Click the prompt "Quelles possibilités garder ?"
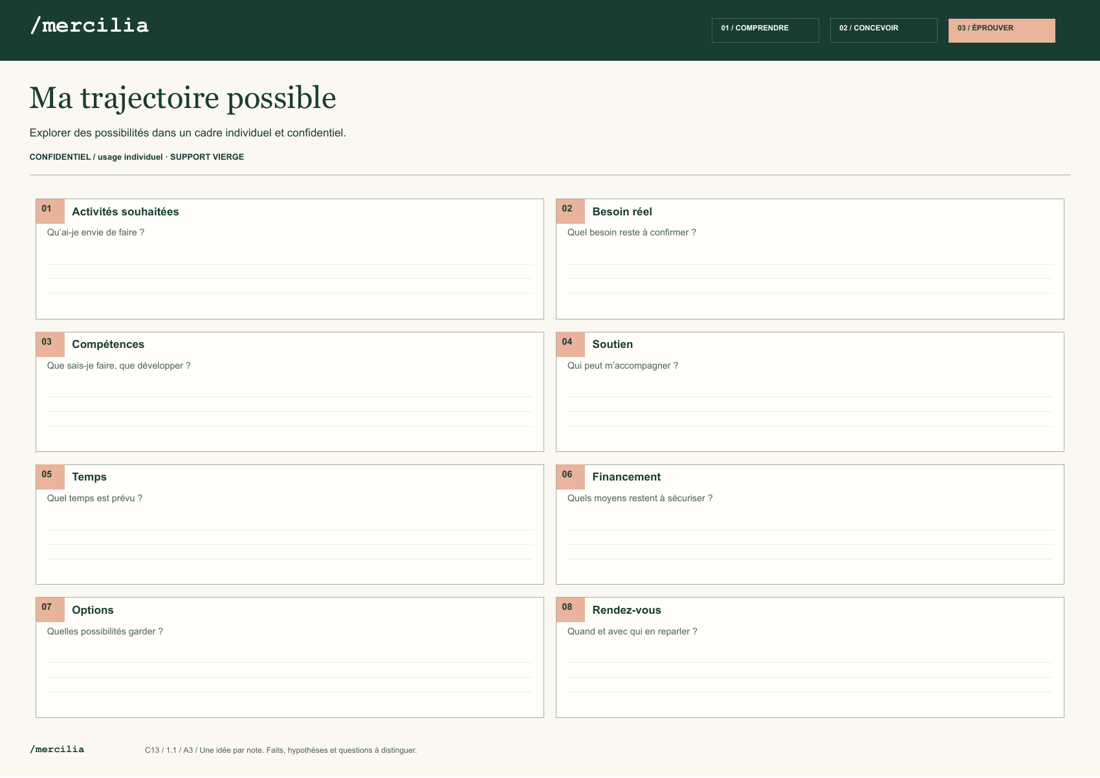The width and height of the screenshot is (1100, 778). click(x=105, y=631)
